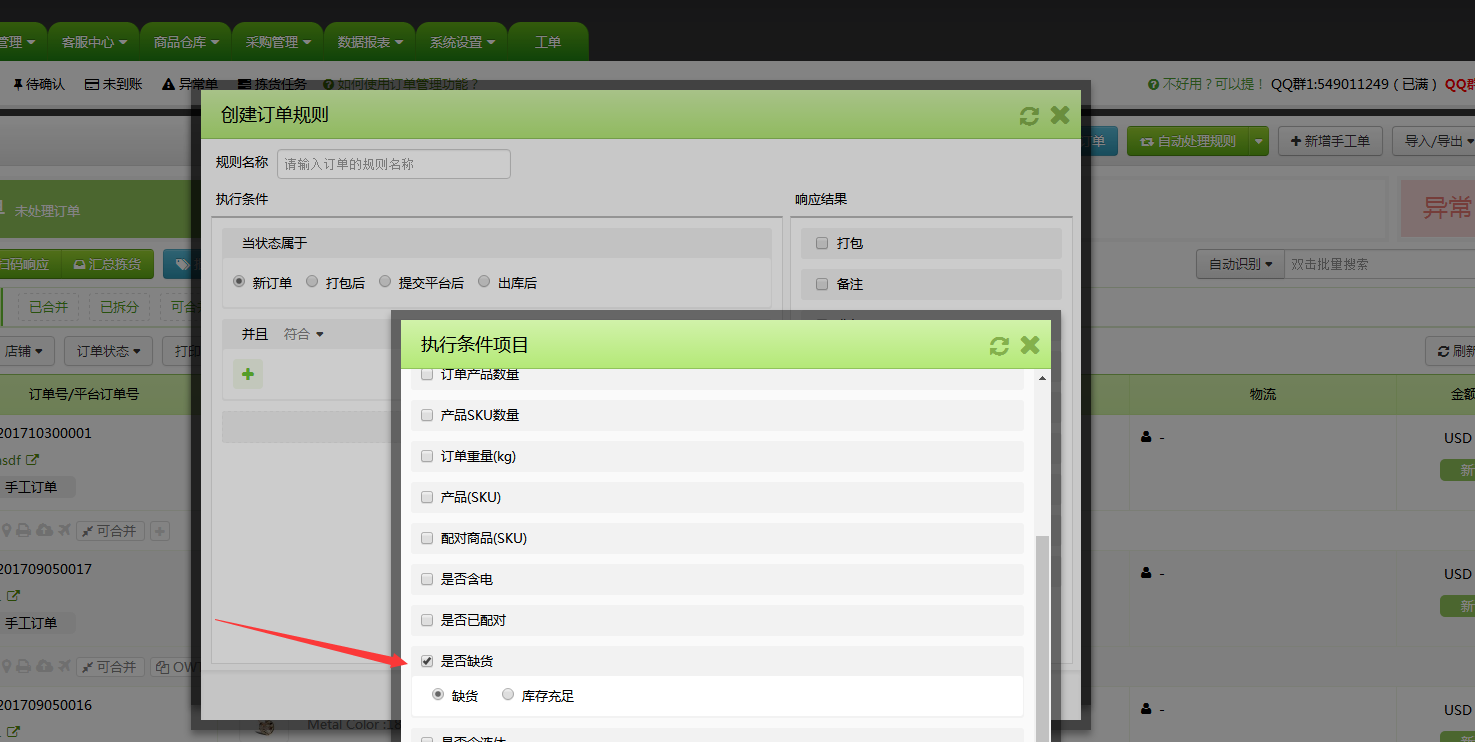
Task: Refresh the 执行条件项目 dialog
Action: point(999,346)
